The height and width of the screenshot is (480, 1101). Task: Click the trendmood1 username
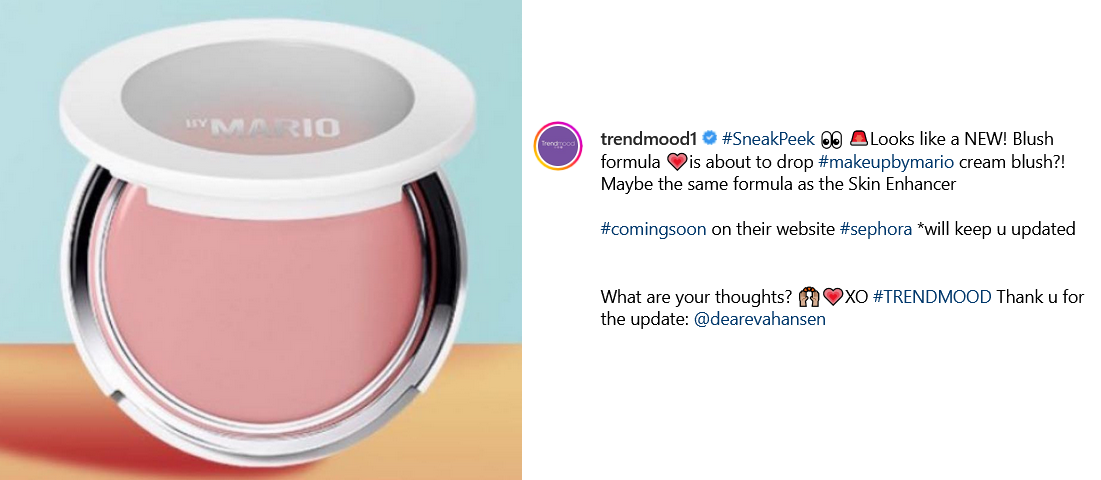click(647, 139)
